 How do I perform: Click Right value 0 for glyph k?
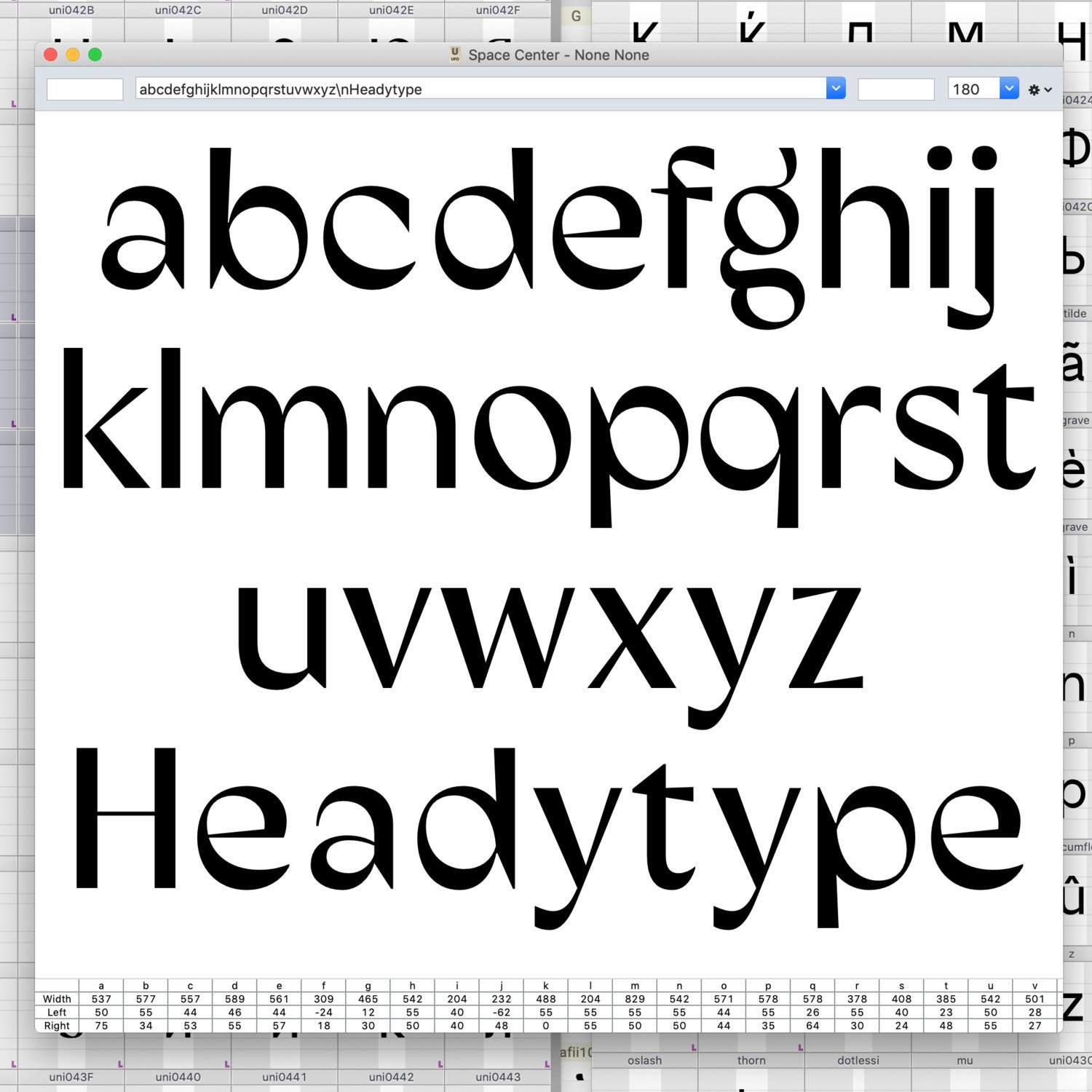(546, 1025)
